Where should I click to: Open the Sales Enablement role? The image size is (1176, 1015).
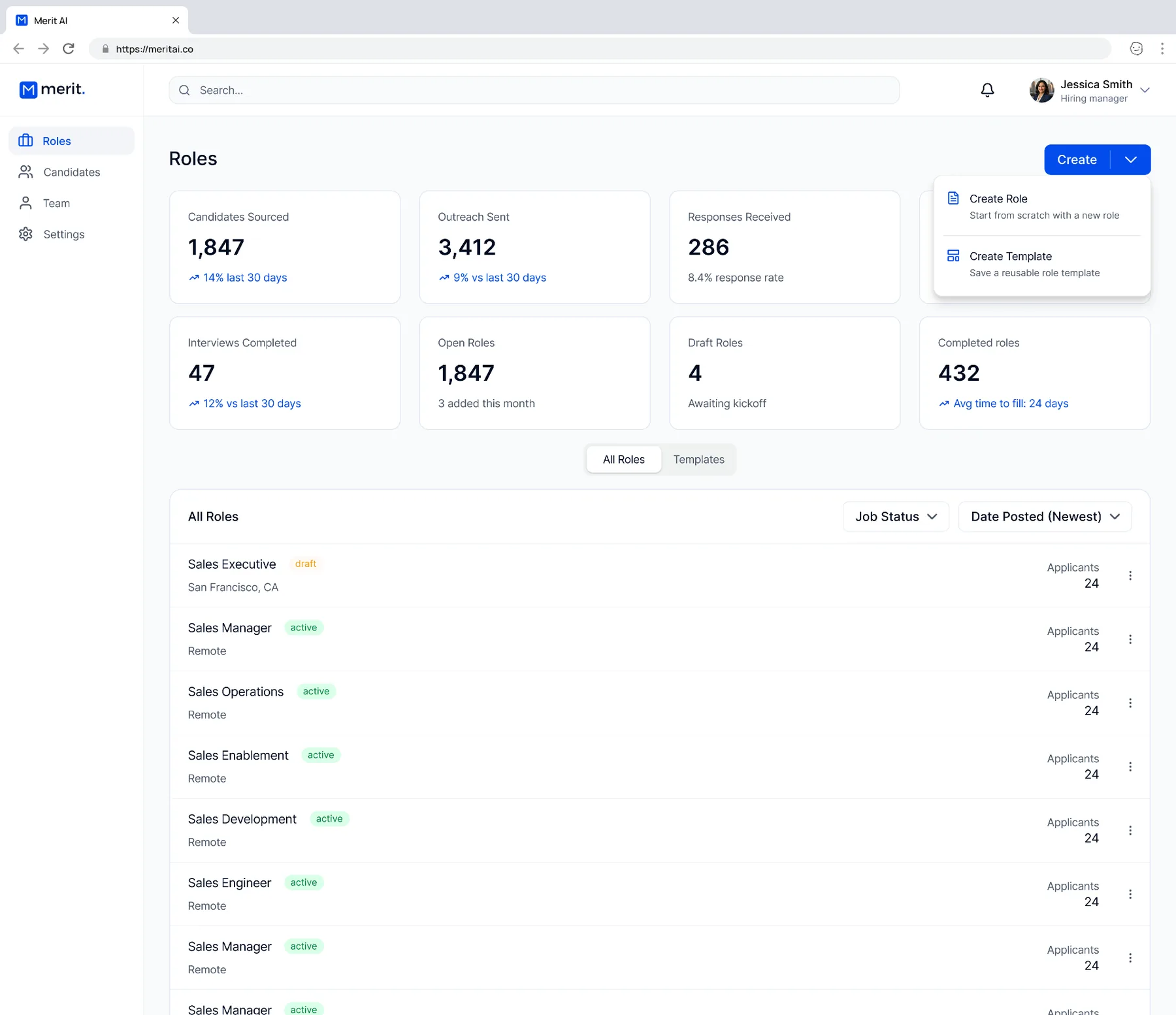click(x=238, y=755)
